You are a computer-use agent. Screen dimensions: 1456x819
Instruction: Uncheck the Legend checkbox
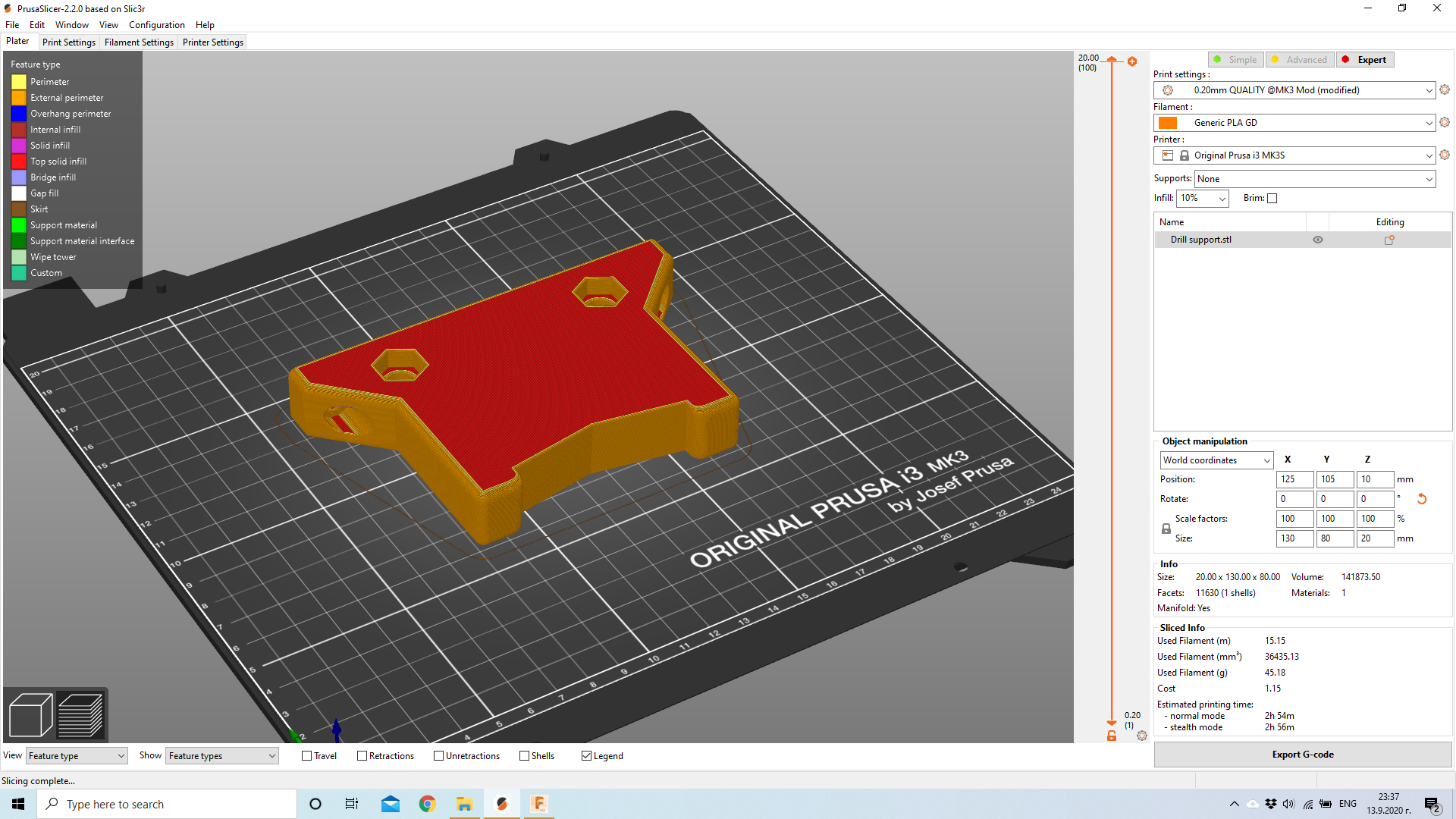[586, 756]
